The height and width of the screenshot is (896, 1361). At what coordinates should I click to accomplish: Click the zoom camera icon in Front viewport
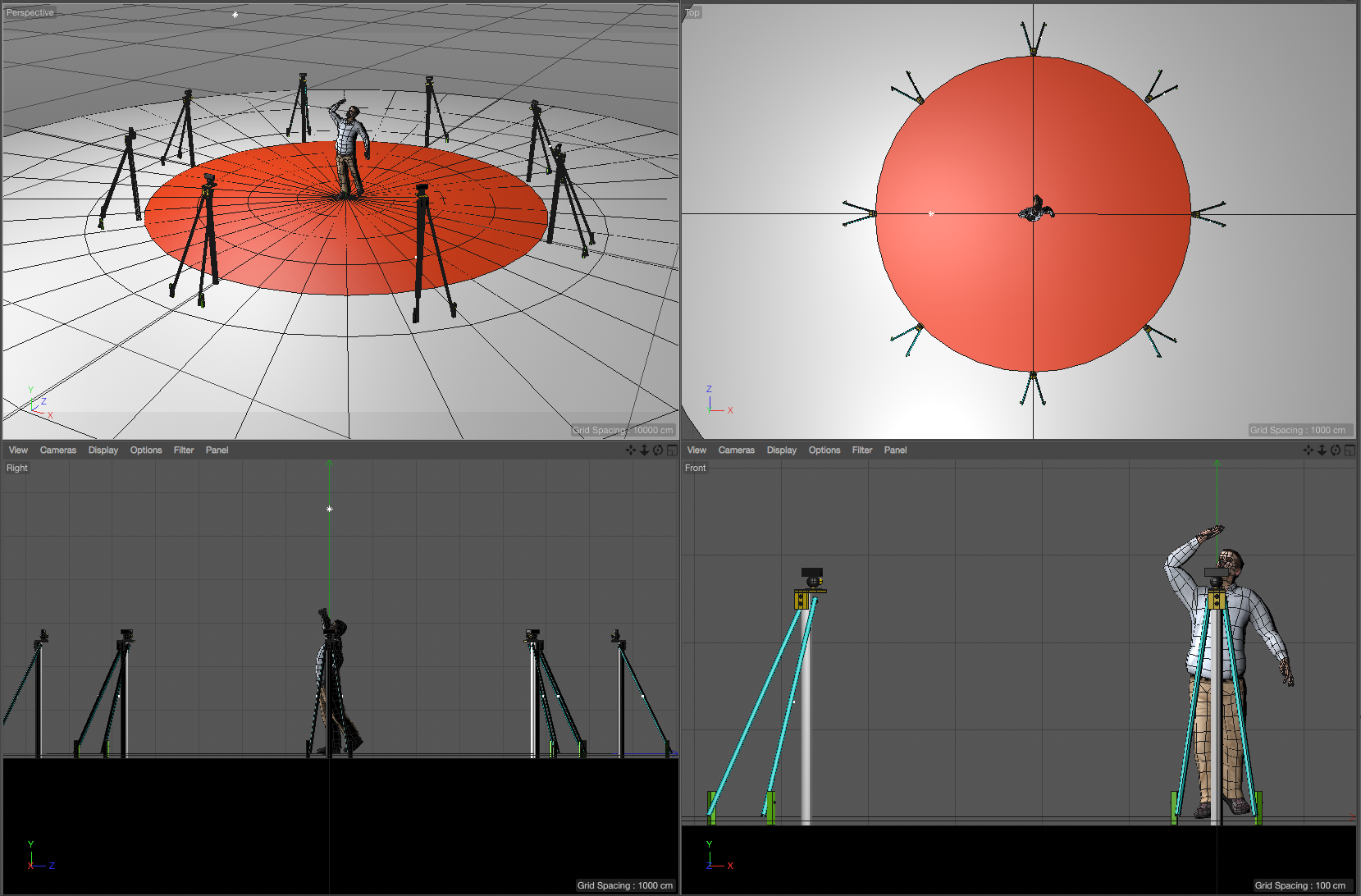[x=1322, y=450]
